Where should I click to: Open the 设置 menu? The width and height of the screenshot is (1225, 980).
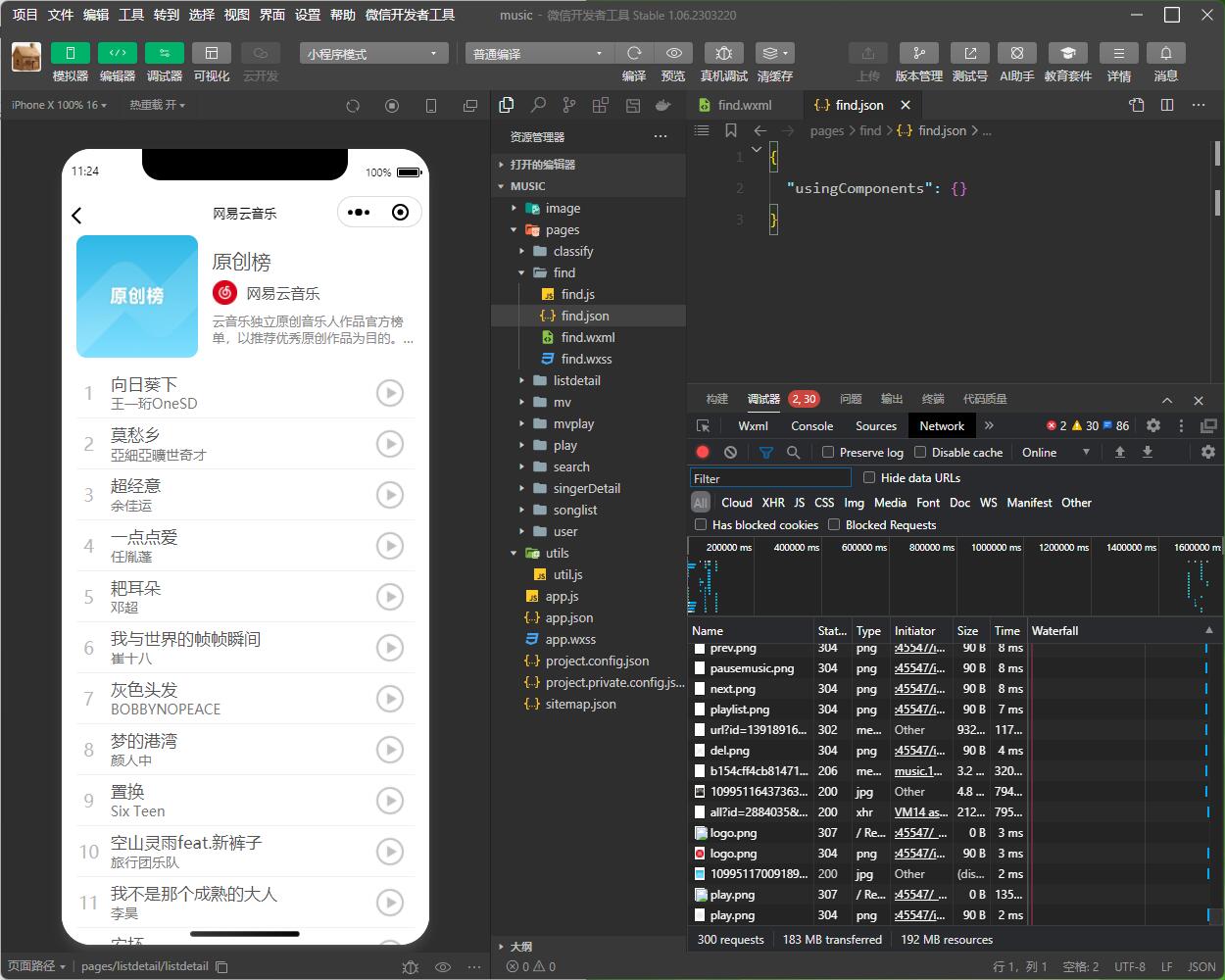(x=308, y=15)
